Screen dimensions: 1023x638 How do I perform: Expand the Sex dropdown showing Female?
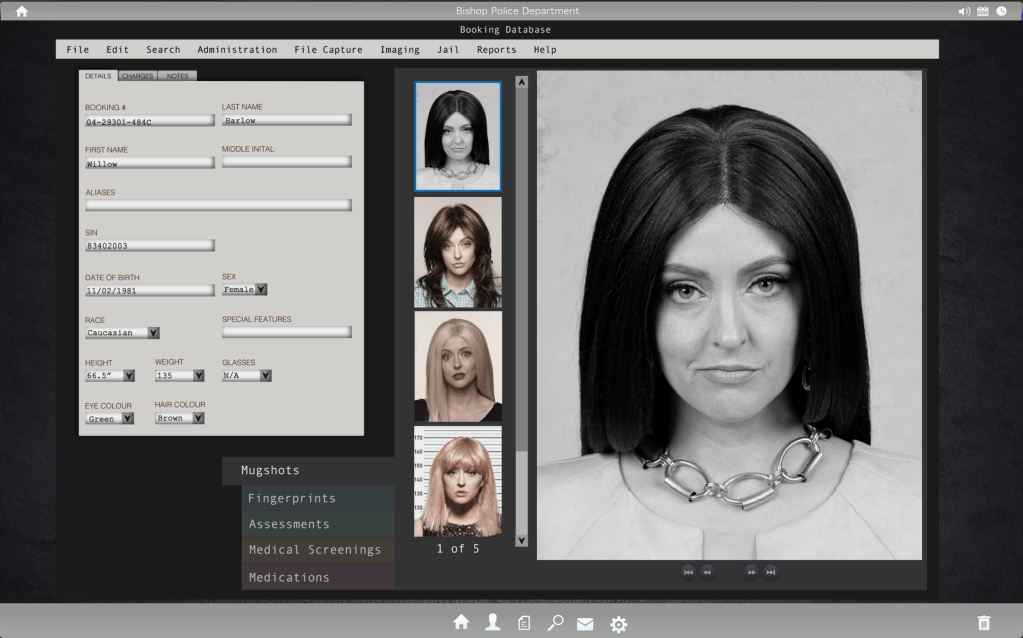(261, 289)
